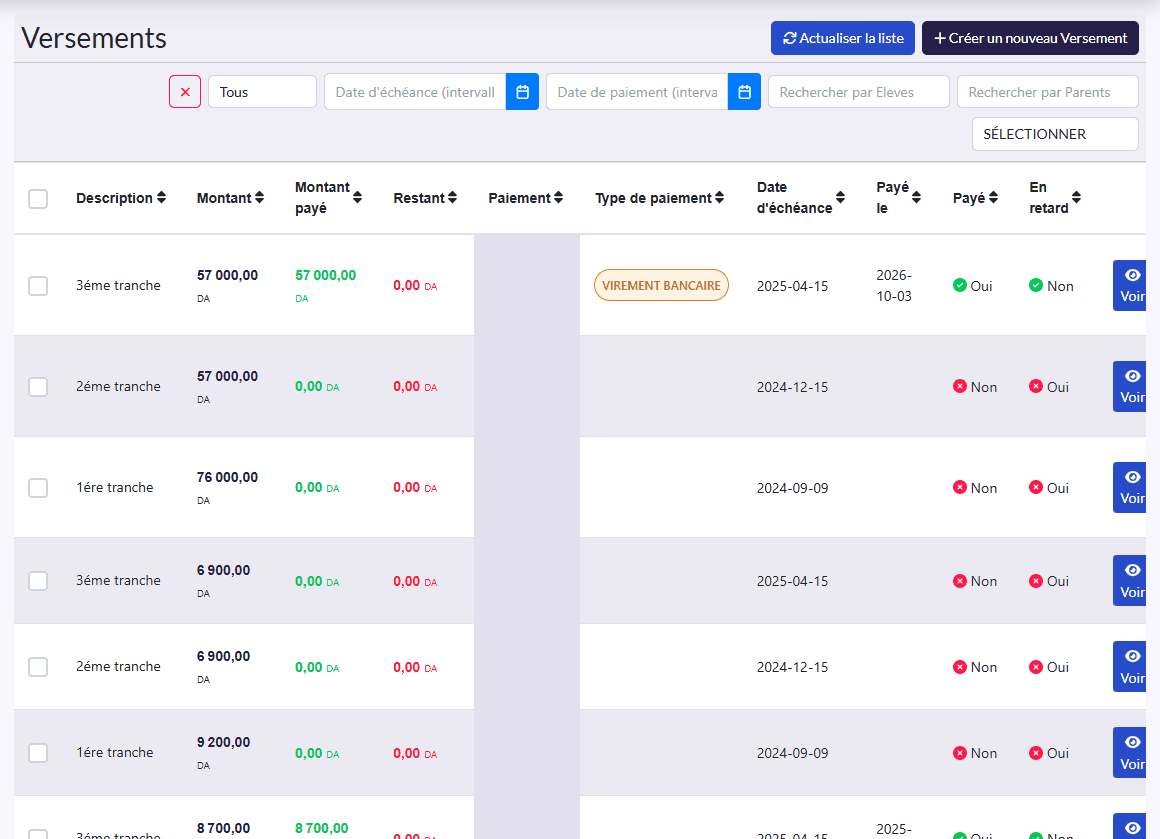1160x839 pixels.
Task: Click the VIREMENT BANCAIRE badge
Action: coord(661,286)
